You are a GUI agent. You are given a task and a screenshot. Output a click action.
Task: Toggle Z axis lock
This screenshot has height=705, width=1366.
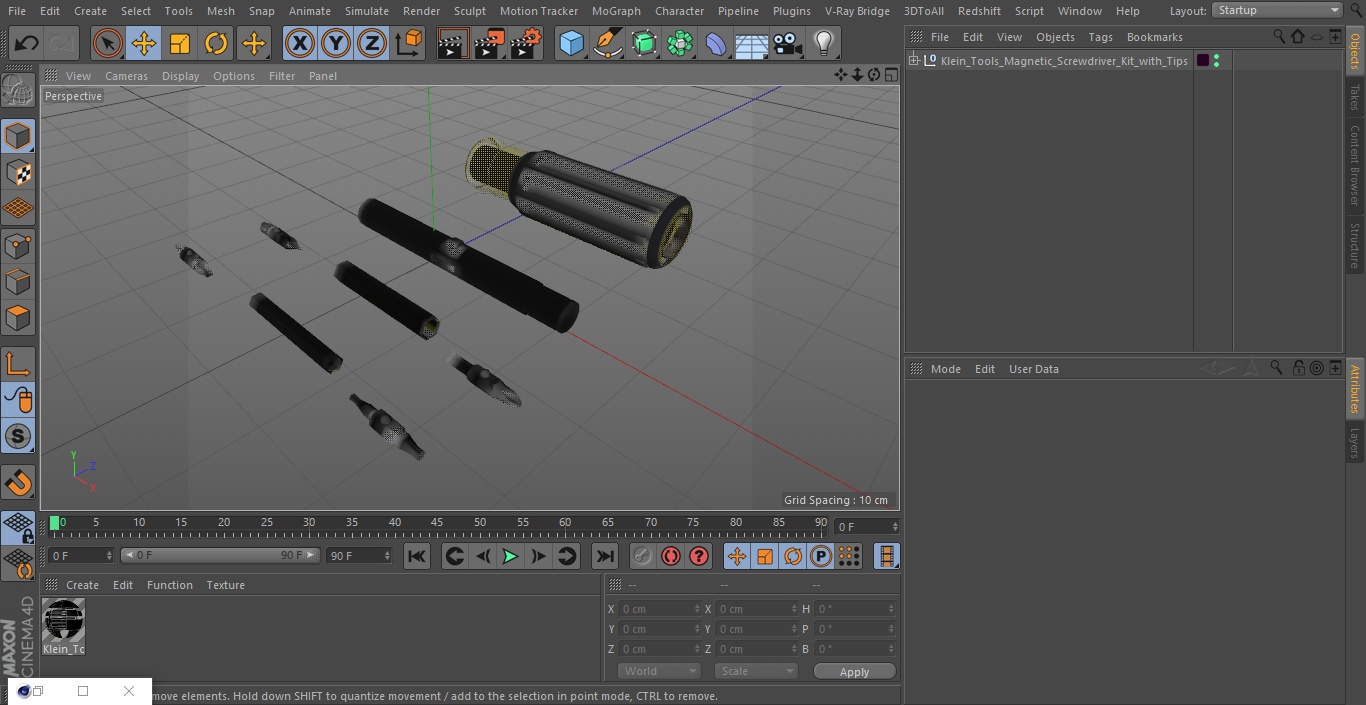coord(372,43)
